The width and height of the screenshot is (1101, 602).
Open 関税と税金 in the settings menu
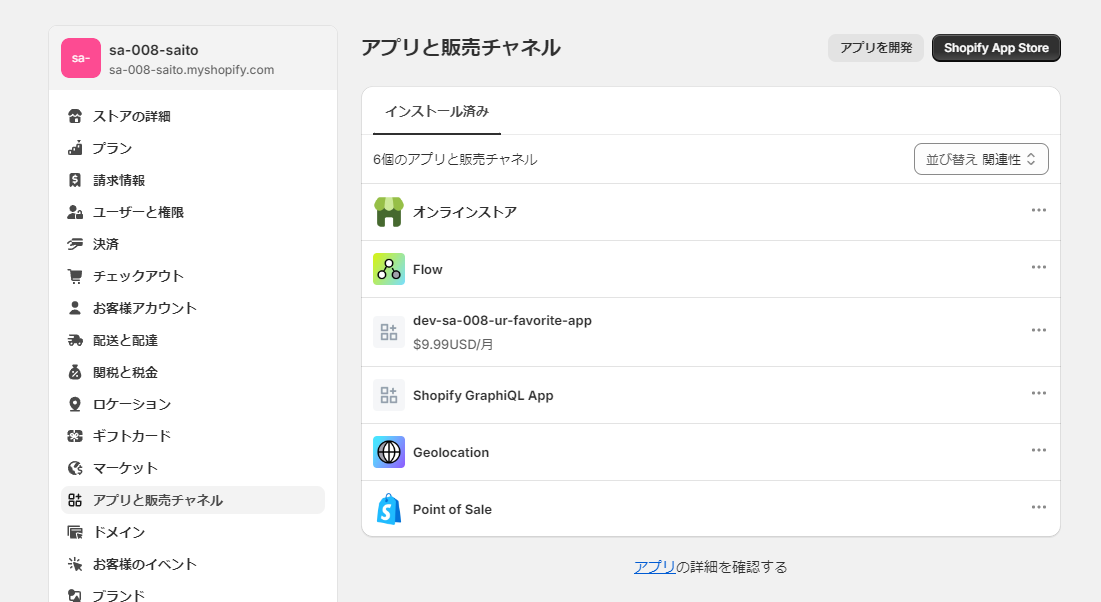pos(193,372)
